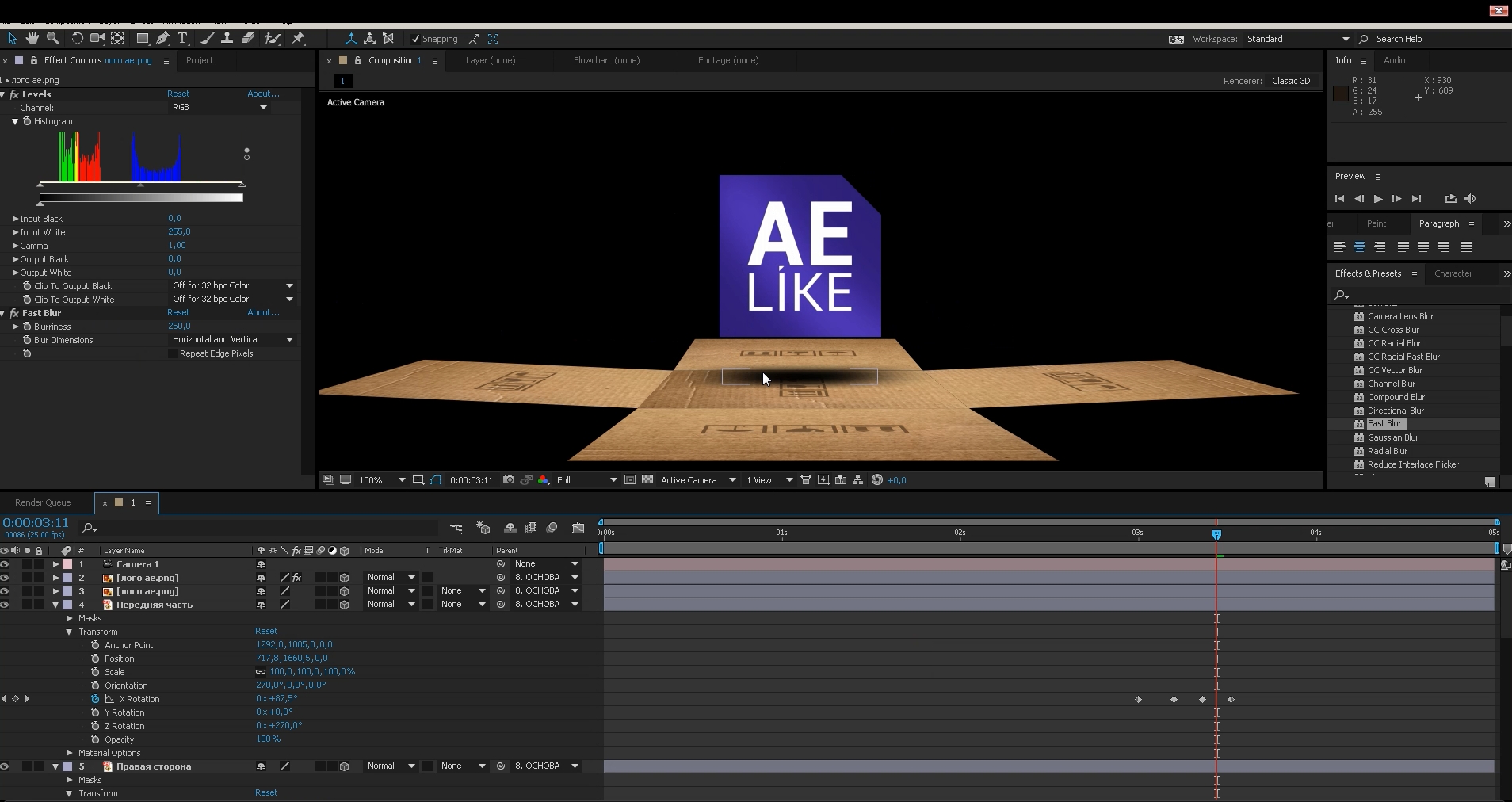This screenshot has width=1512, height=802.
Task: Open the Render Queue tab
Action: click(x=43, y=502)
